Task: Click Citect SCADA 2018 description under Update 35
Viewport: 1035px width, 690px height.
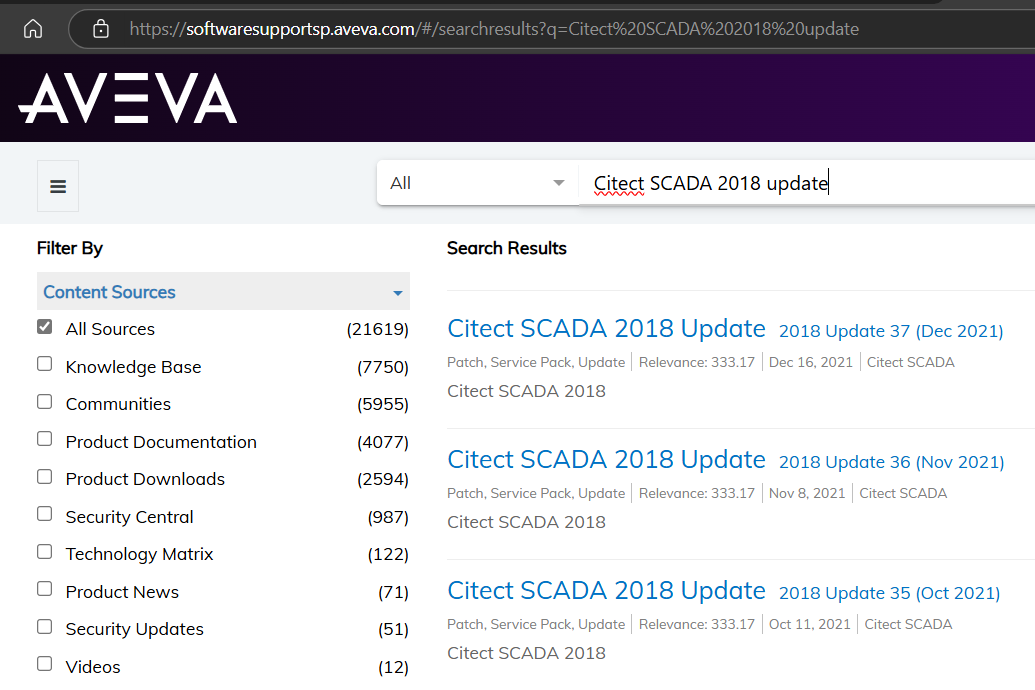Action: tap(526, 653)
